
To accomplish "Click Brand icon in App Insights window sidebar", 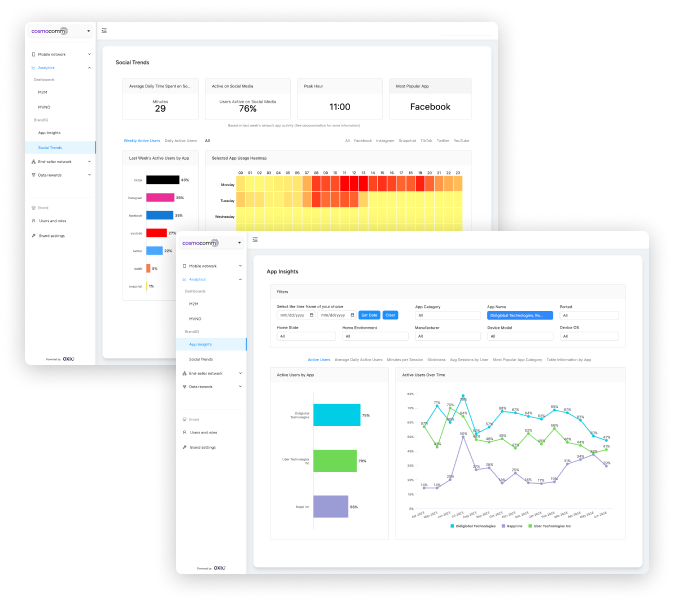I will tap(184, 419).
